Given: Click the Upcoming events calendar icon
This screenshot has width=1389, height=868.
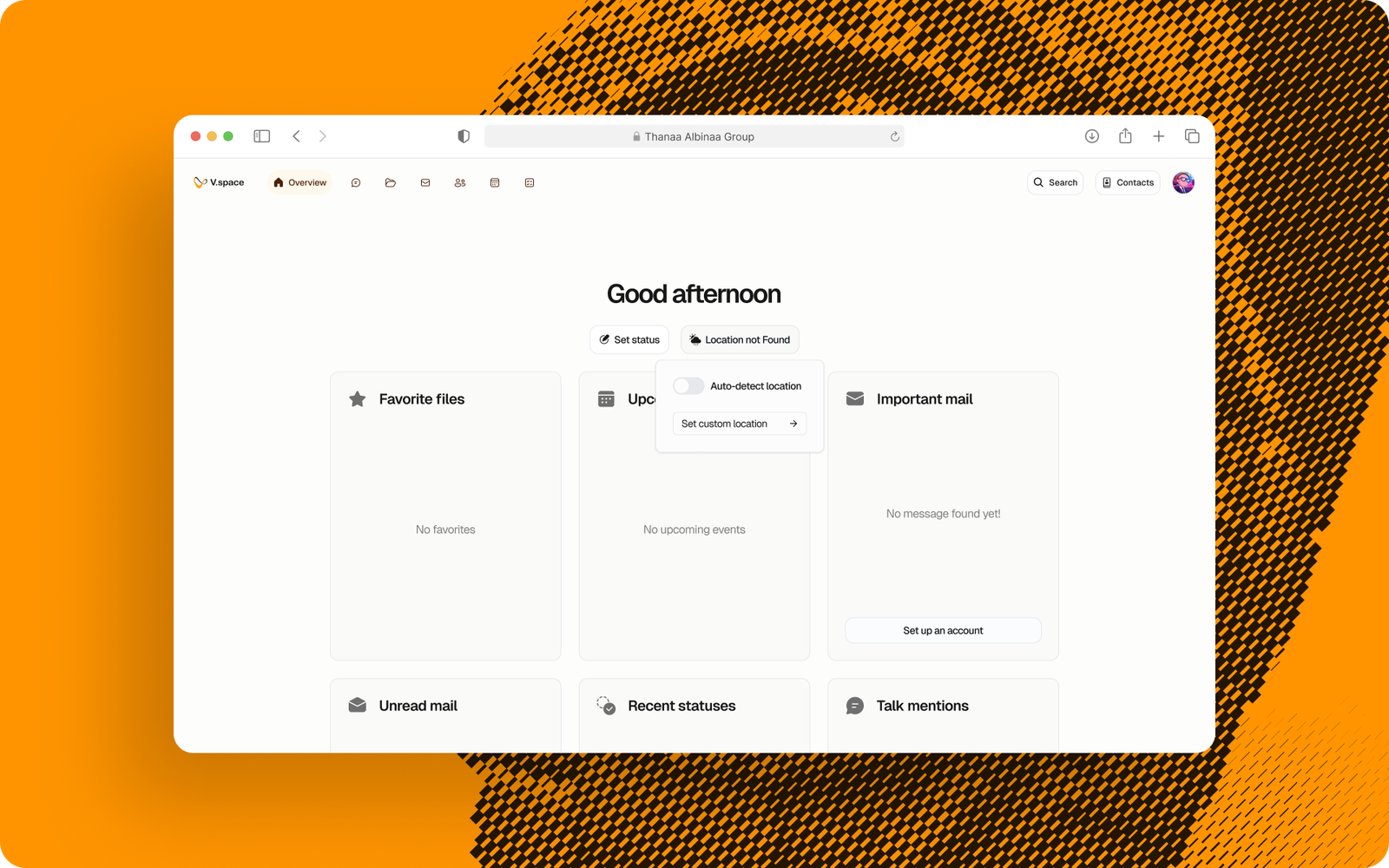Looking at the screenshot, I should tap(606, 399).
